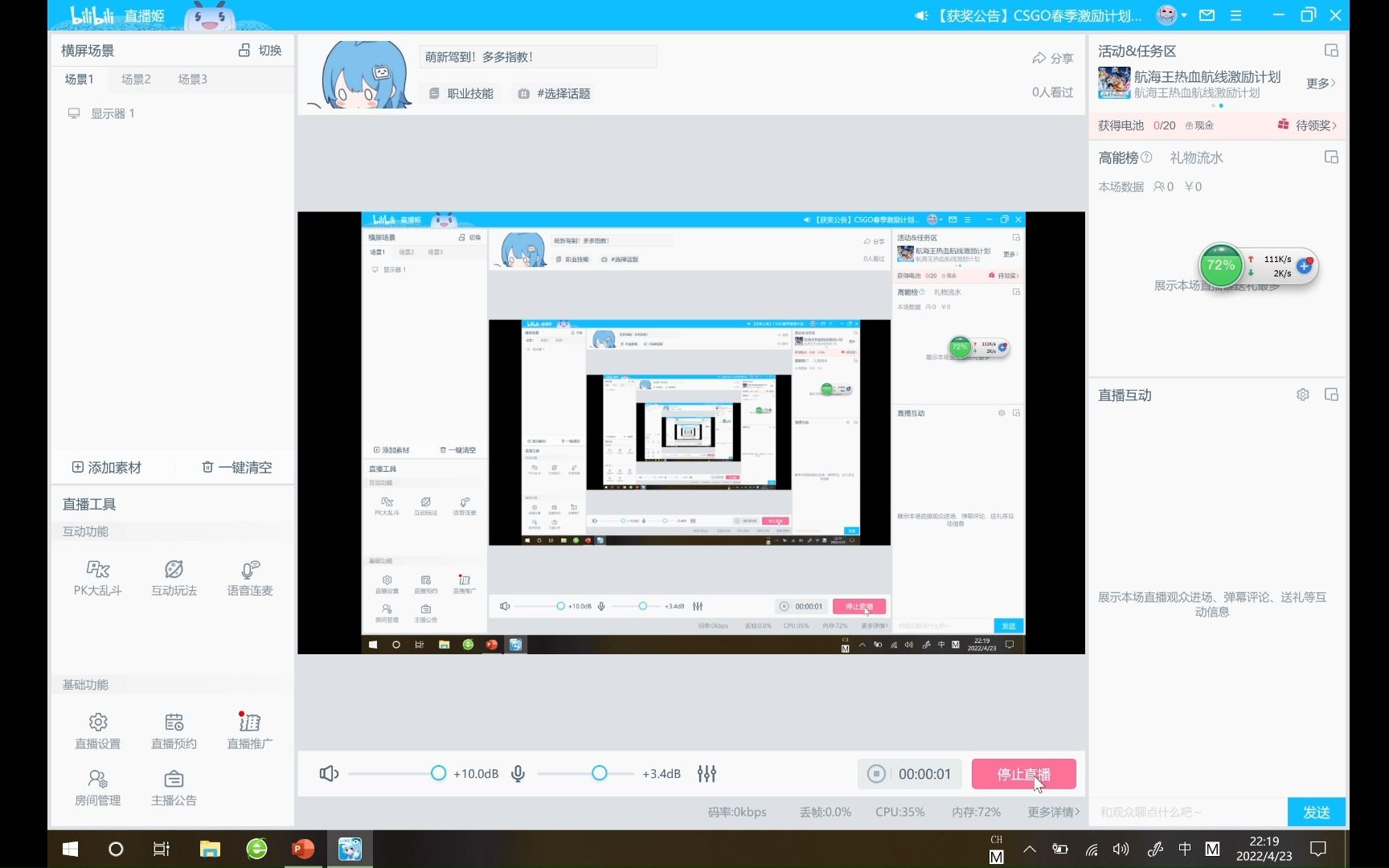Switch to 礼物流水 tab
Viewport: 1389px width, 868px height.
tap(1196, 158)
